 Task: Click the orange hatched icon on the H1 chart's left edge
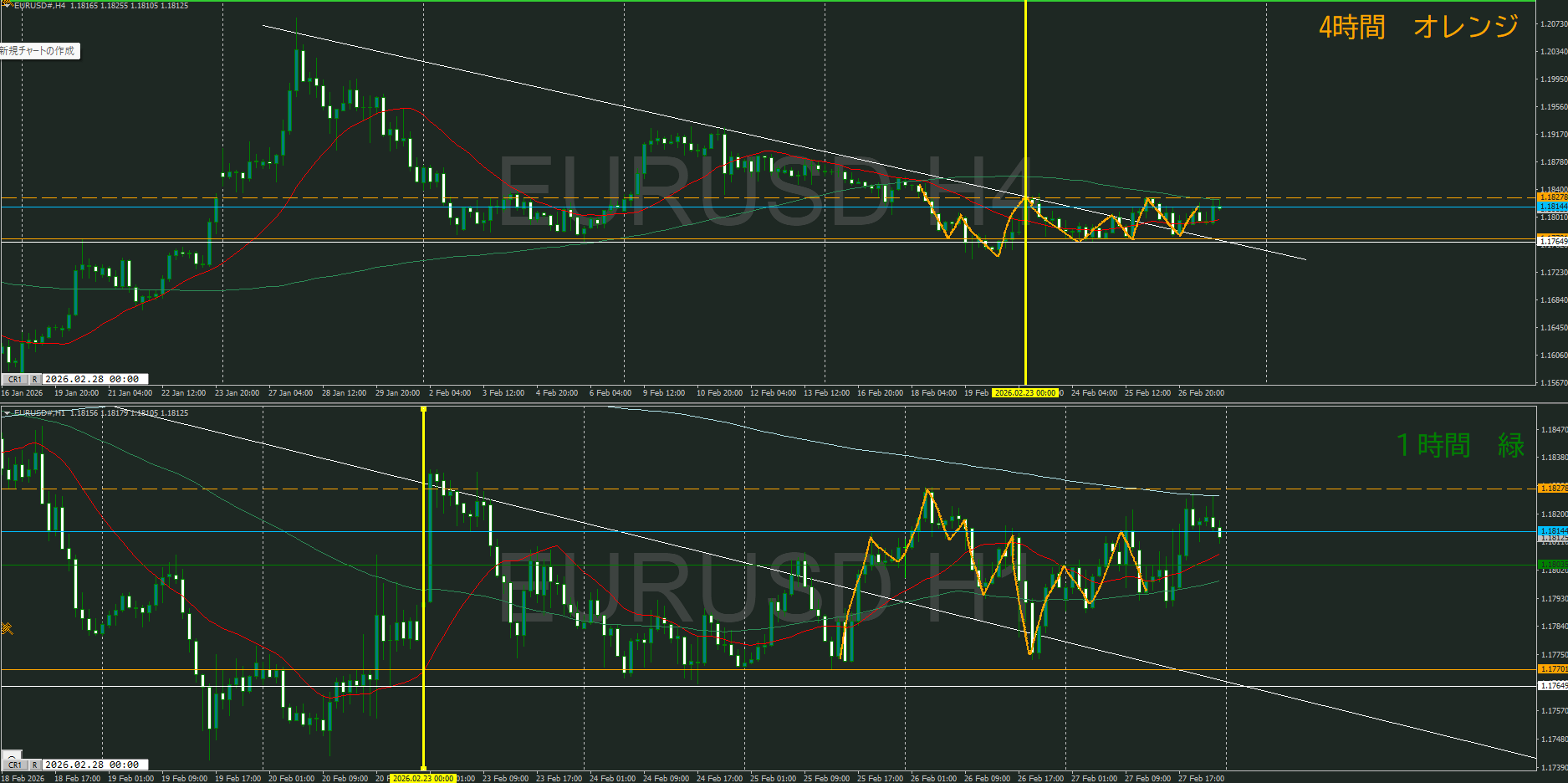click(x=7, y=628)
